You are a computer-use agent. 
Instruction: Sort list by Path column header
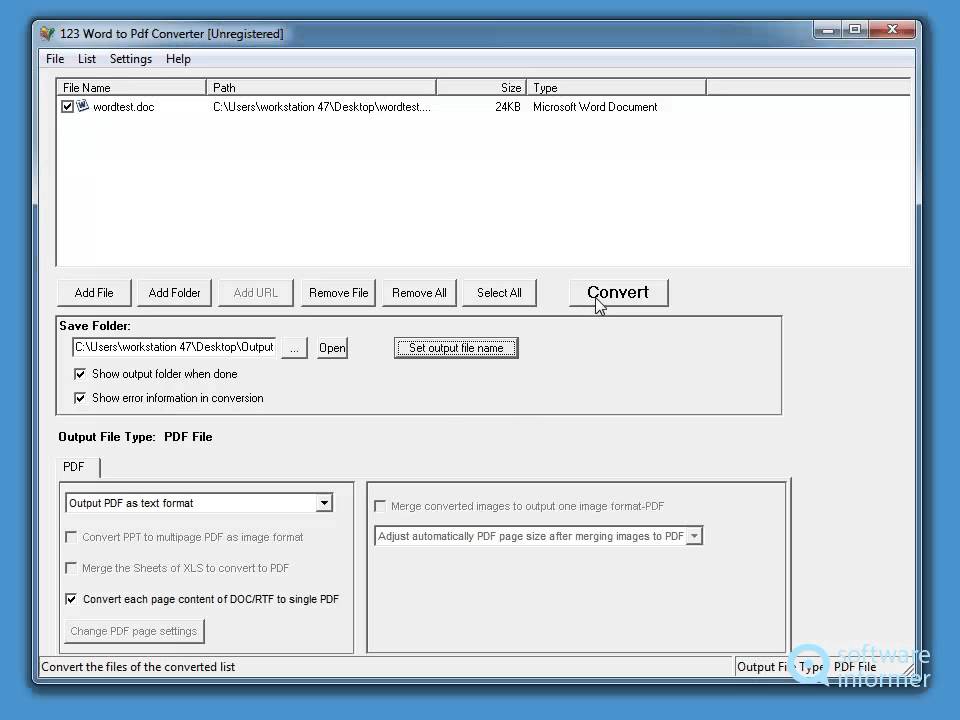click(321, 88)
